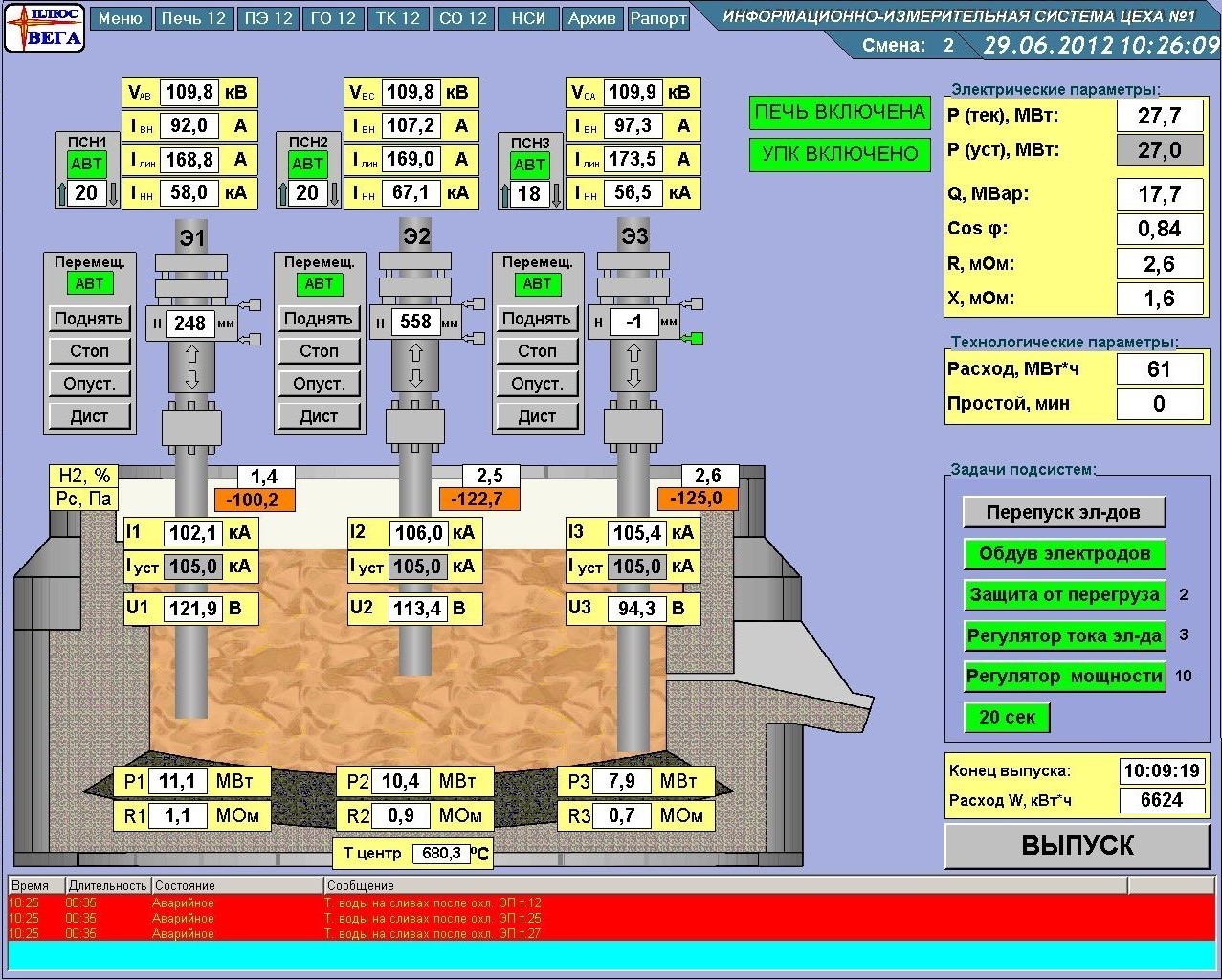This screenshot has height=980, width=1222.
Task: Toggle АВТ mode in Э2 Перемещ. panel
Action: 319,284
